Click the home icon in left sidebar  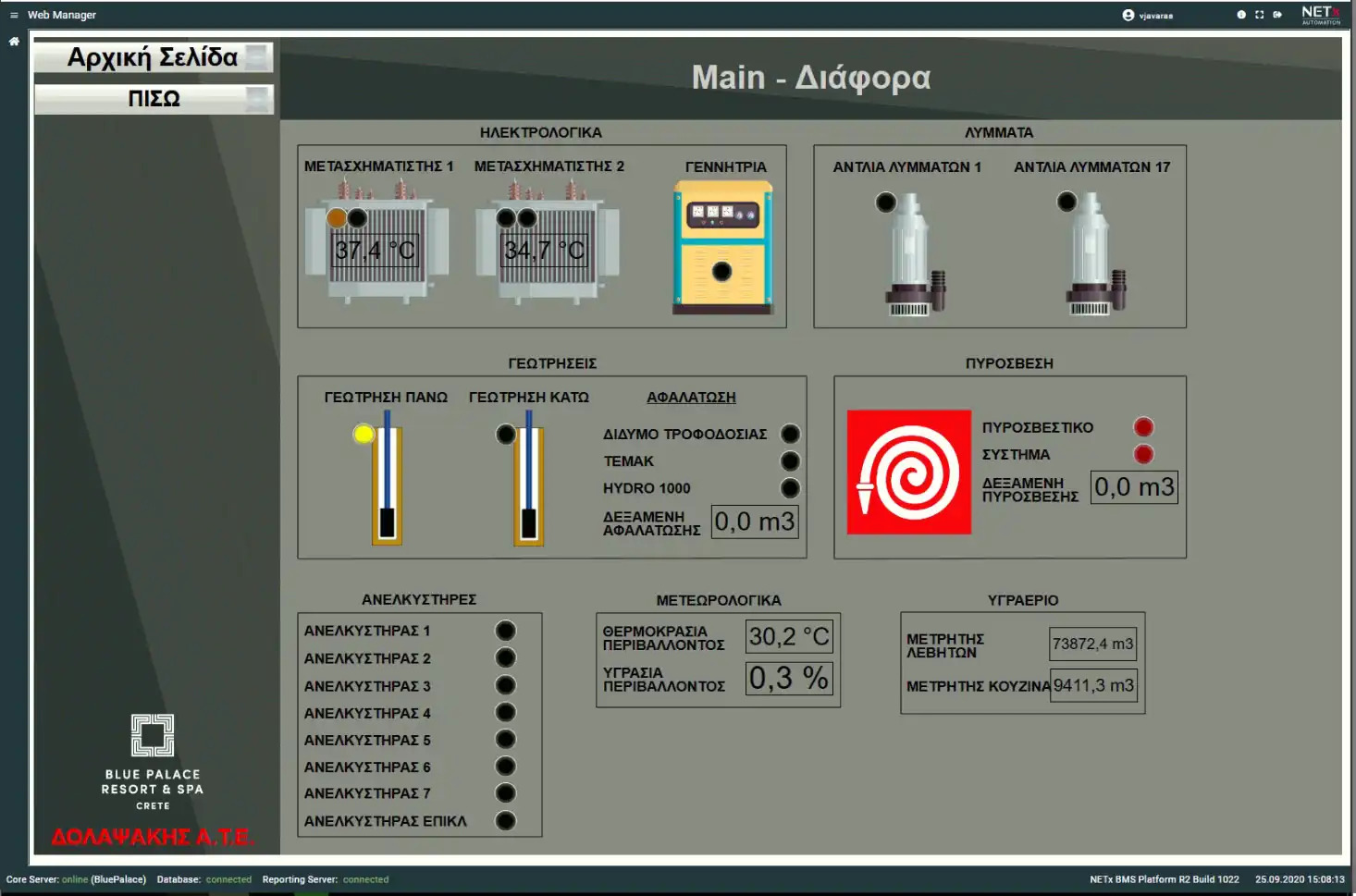14,42
